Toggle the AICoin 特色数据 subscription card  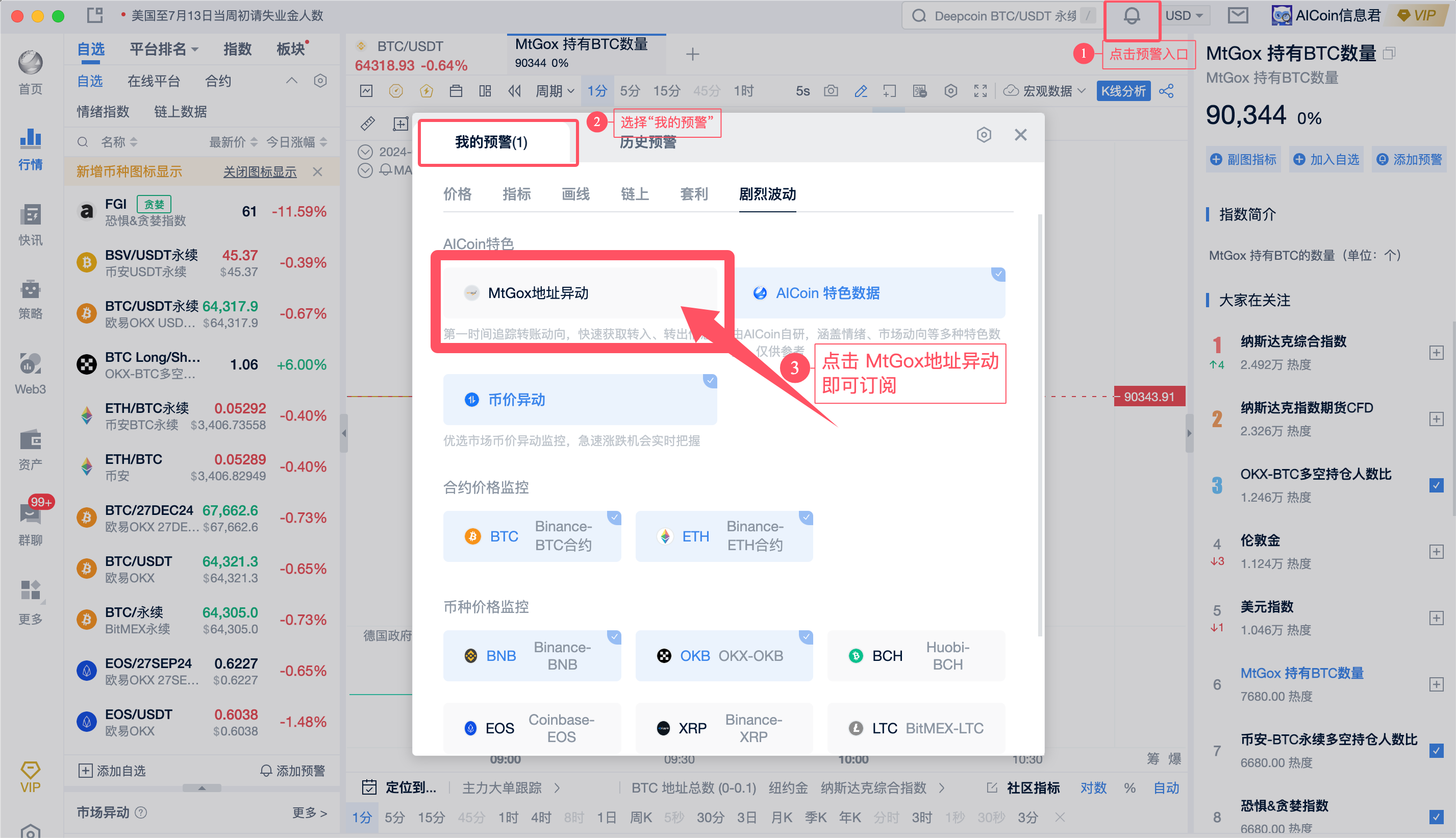click(x=869, y=293)
